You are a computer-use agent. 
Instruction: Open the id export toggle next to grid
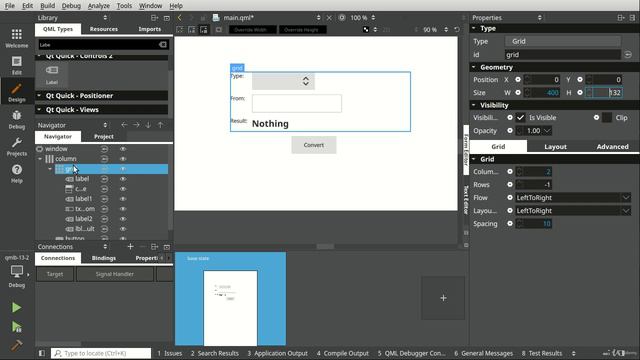tap(628, 54)
